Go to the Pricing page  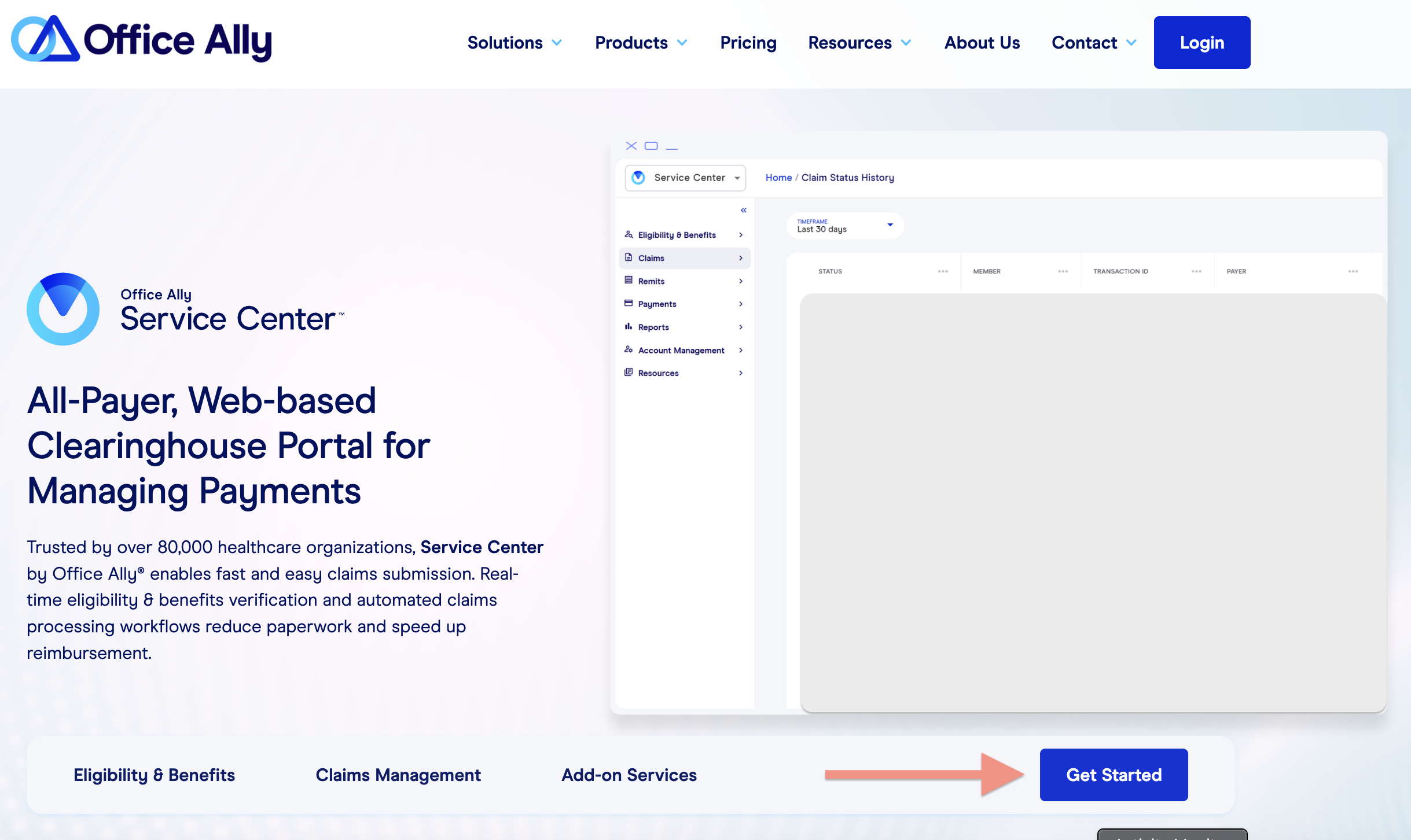pos(748,43)
